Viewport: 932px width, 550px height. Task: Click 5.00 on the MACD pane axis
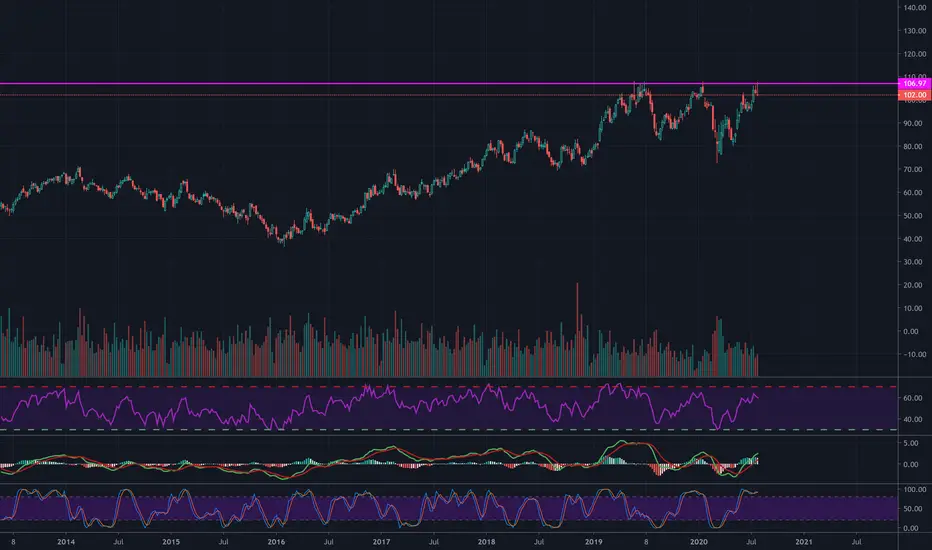pyautogui.click(x=911, y=444)
